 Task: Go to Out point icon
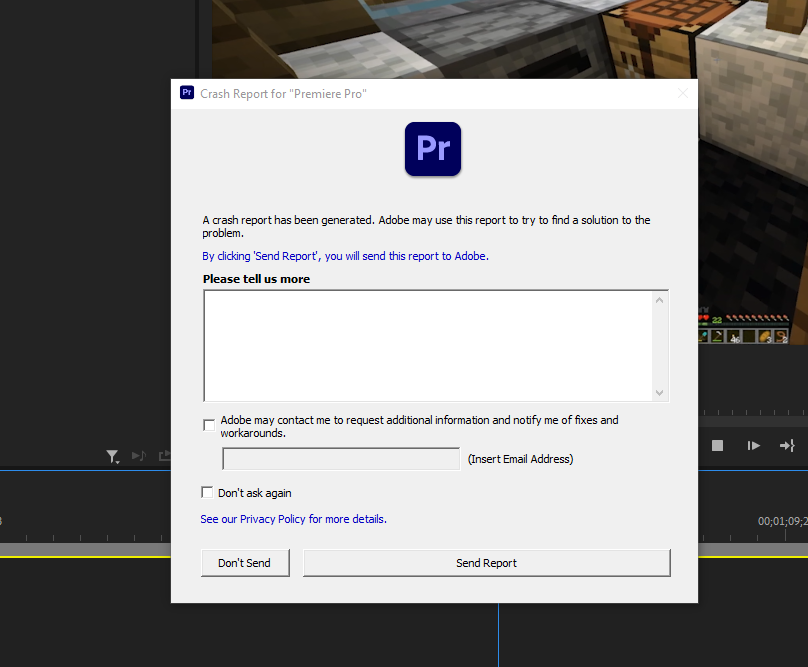[x=787, y=446]
